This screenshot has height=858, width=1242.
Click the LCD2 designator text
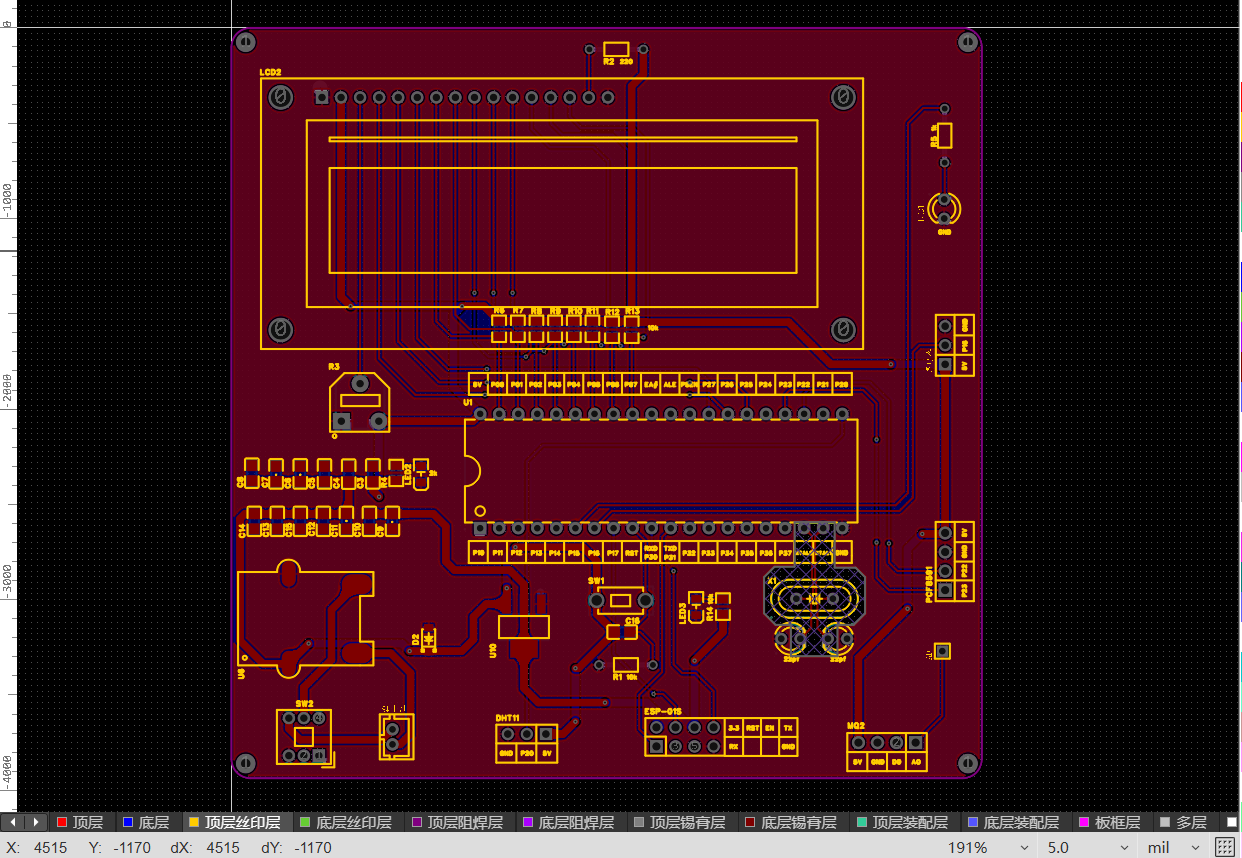tap(270, 73)
